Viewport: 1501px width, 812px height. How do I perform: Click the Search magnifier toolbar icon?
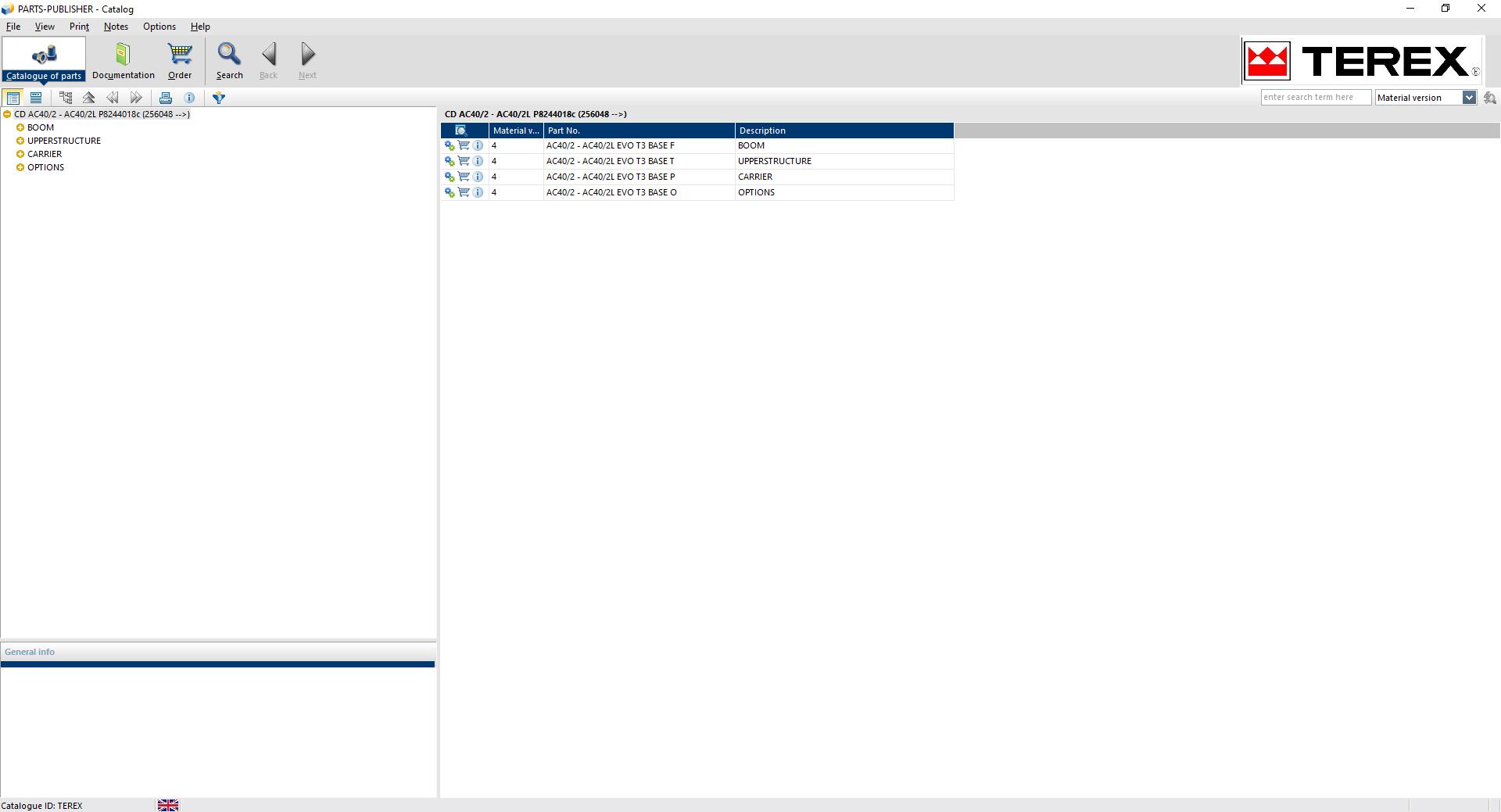point(229,61)
